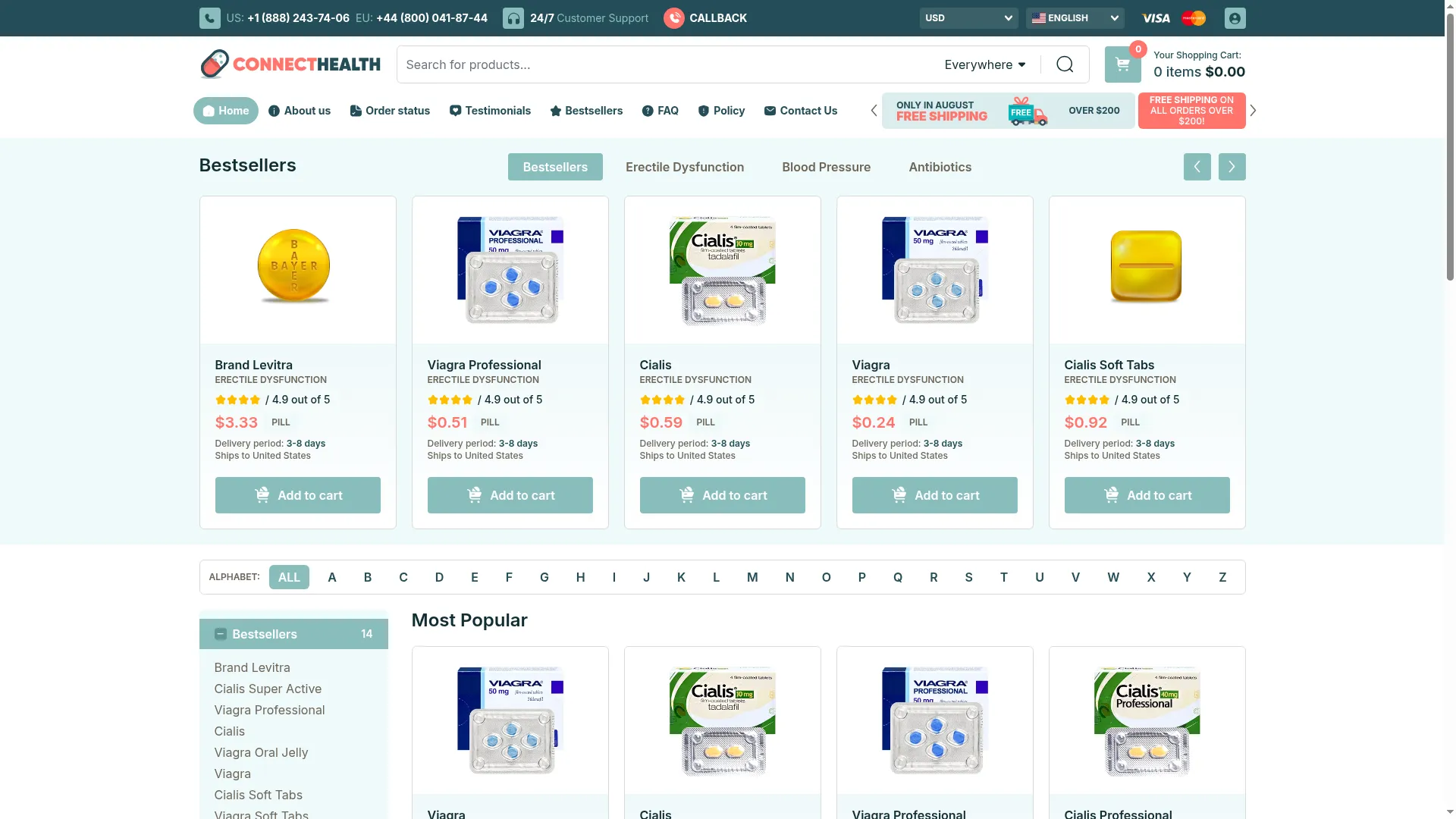1456x819 pixels.
Task: Click Brand Levitra pill image
Action: pyautogui.click(x=294, y=266)
